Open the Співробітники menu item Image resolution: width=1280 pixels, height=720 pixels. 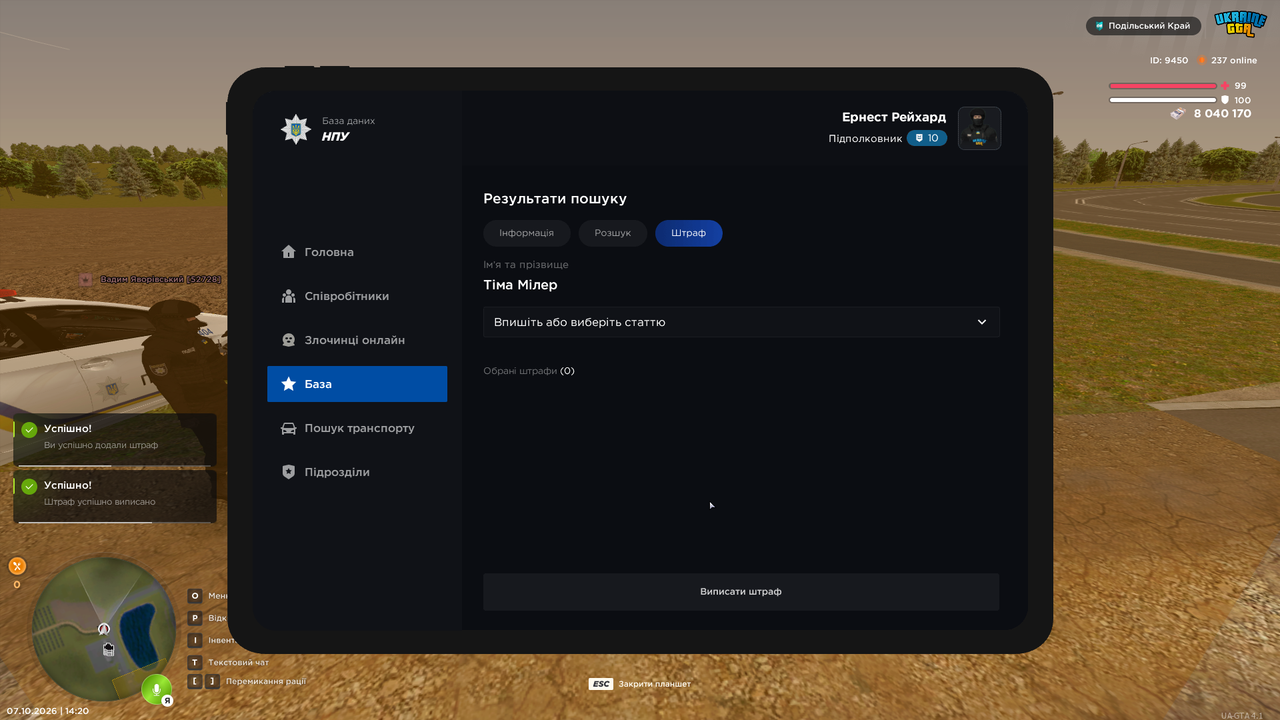pyautogui.click(x=357, y=296)
